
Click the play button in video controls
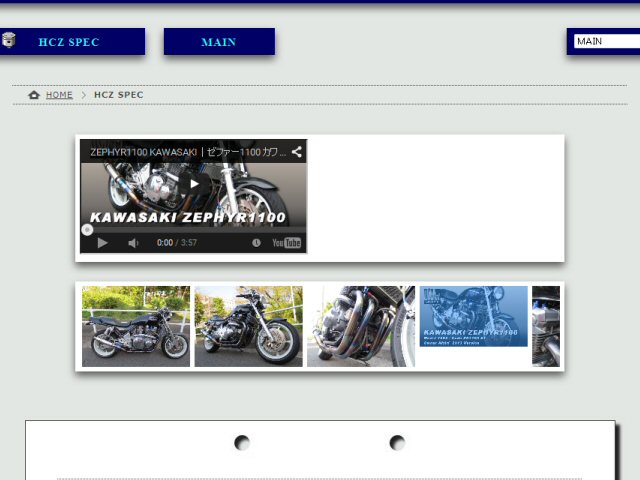[102, 243]
